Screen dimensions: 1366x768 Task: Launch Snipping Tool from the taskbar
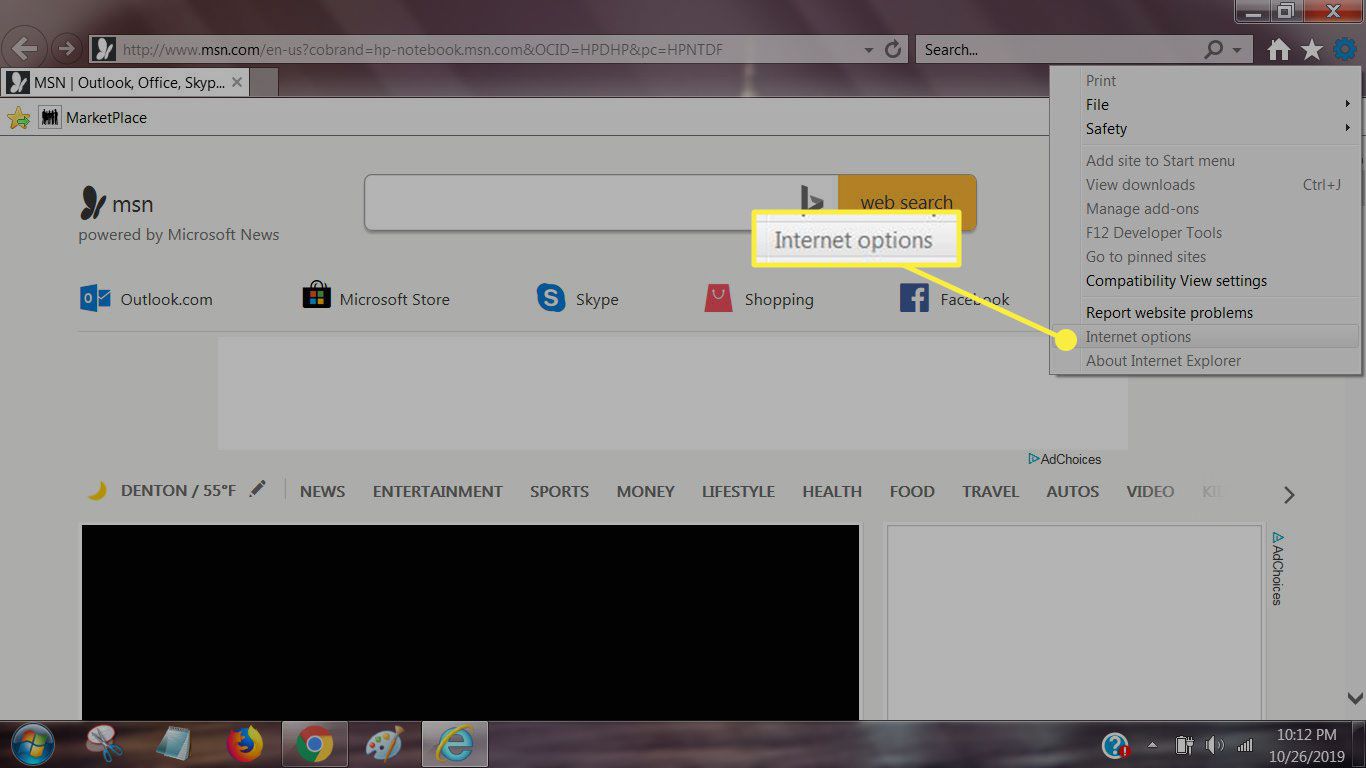(x=104, y=745)
